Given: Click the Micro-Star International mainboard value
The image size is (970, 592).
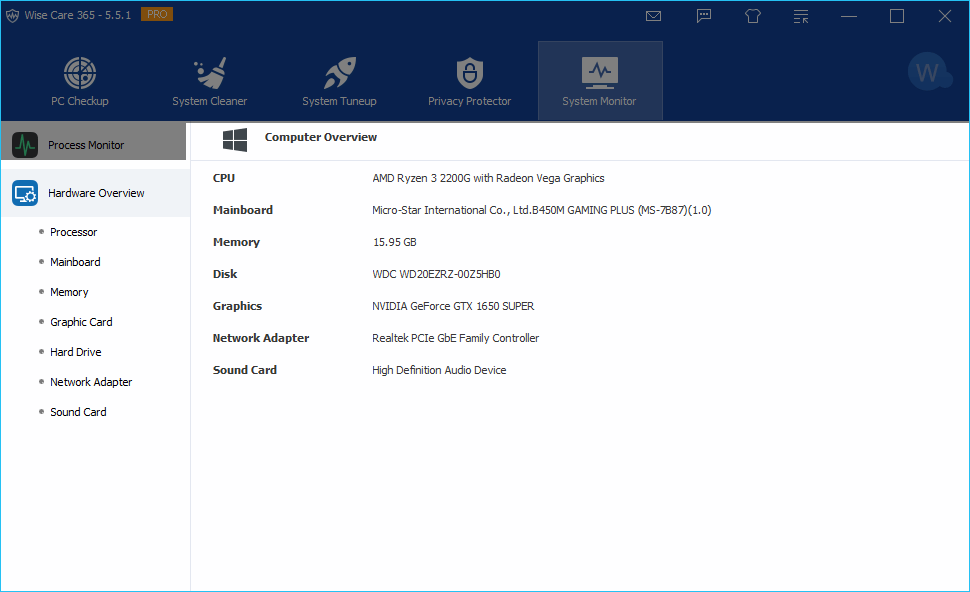Looking at the screenshot, I should pos(541,210).
